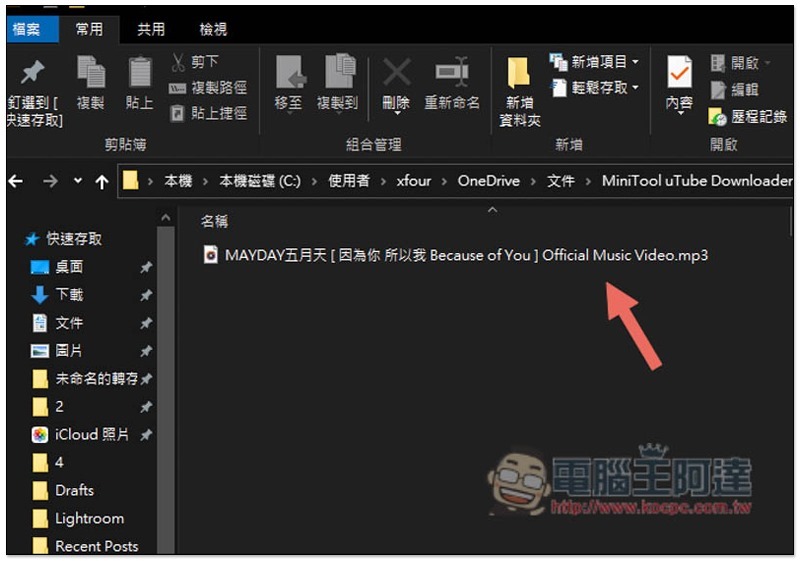Select the MAYDAY五月天 mp3 file

[x=456, y=255]
